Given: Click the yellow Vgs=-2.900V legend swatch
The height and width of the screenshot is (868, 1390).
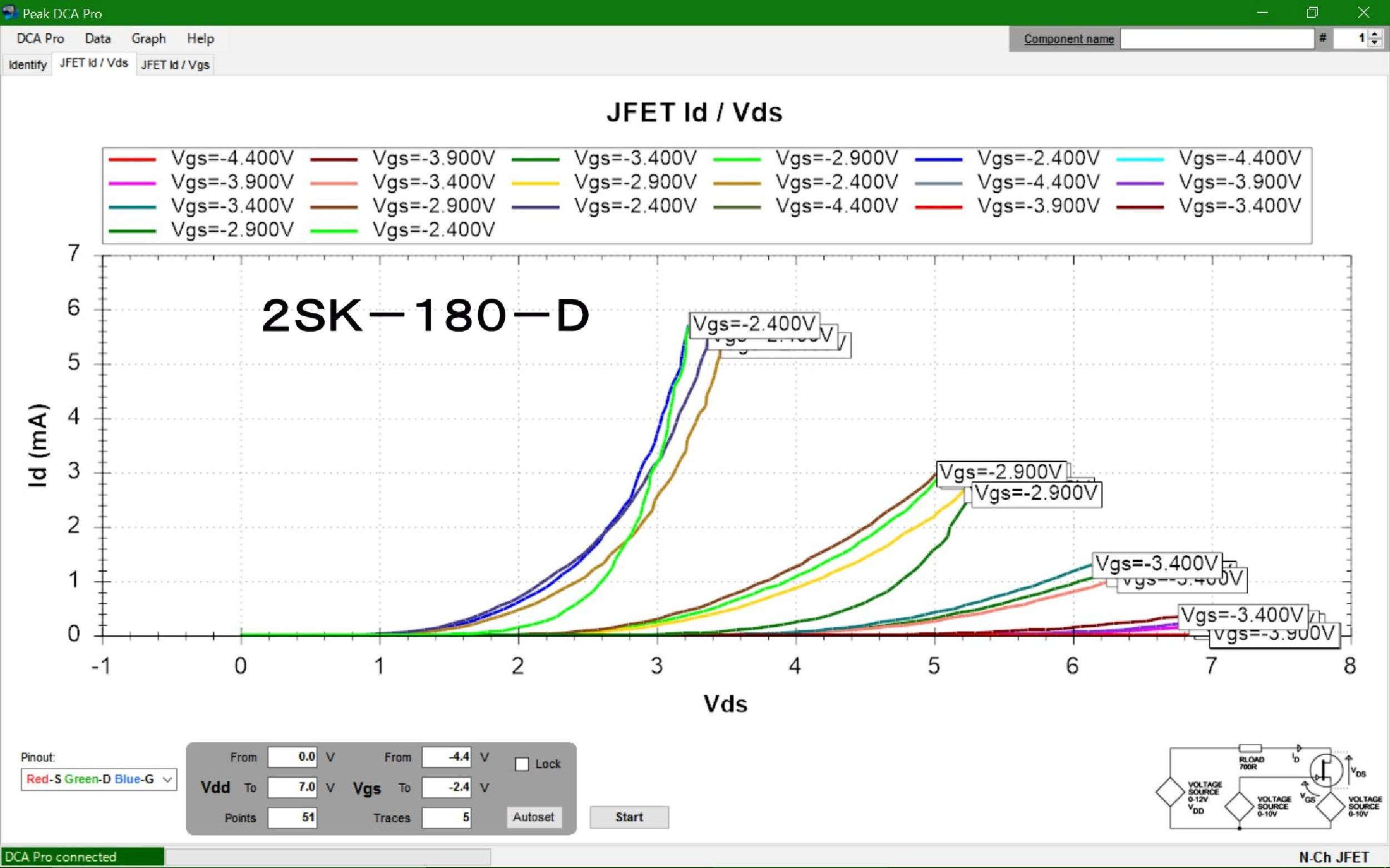Looking at the screenshot, I should [535, 183].
